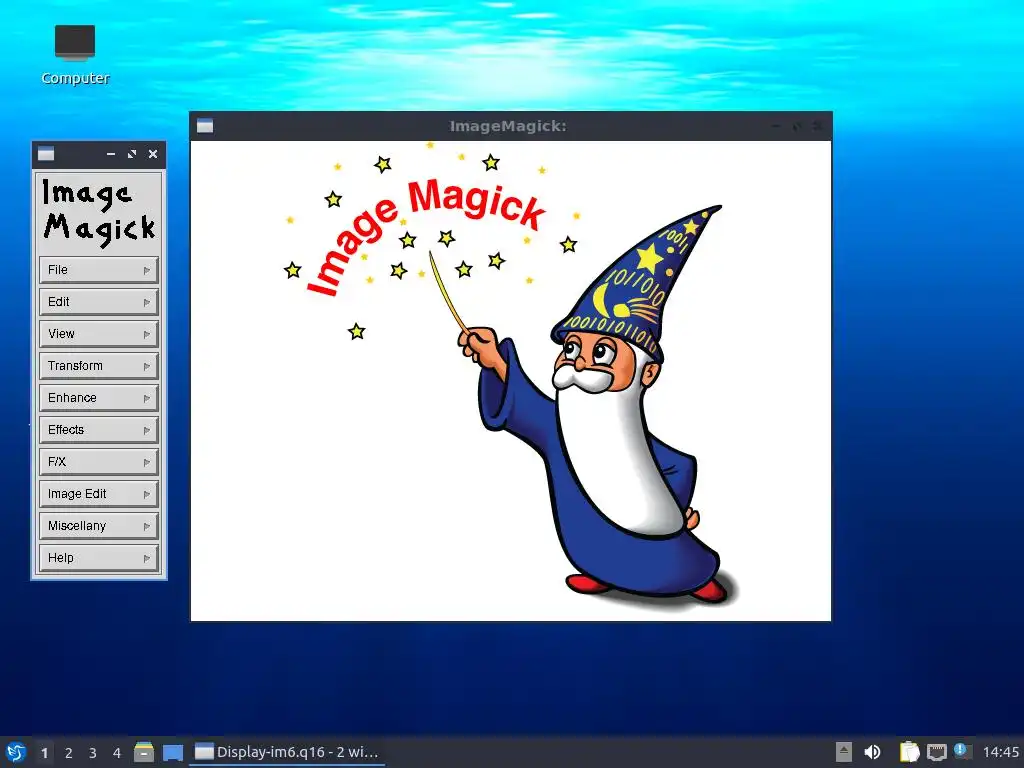
Task: Open the Transform menu
Action: coord(99,366)
